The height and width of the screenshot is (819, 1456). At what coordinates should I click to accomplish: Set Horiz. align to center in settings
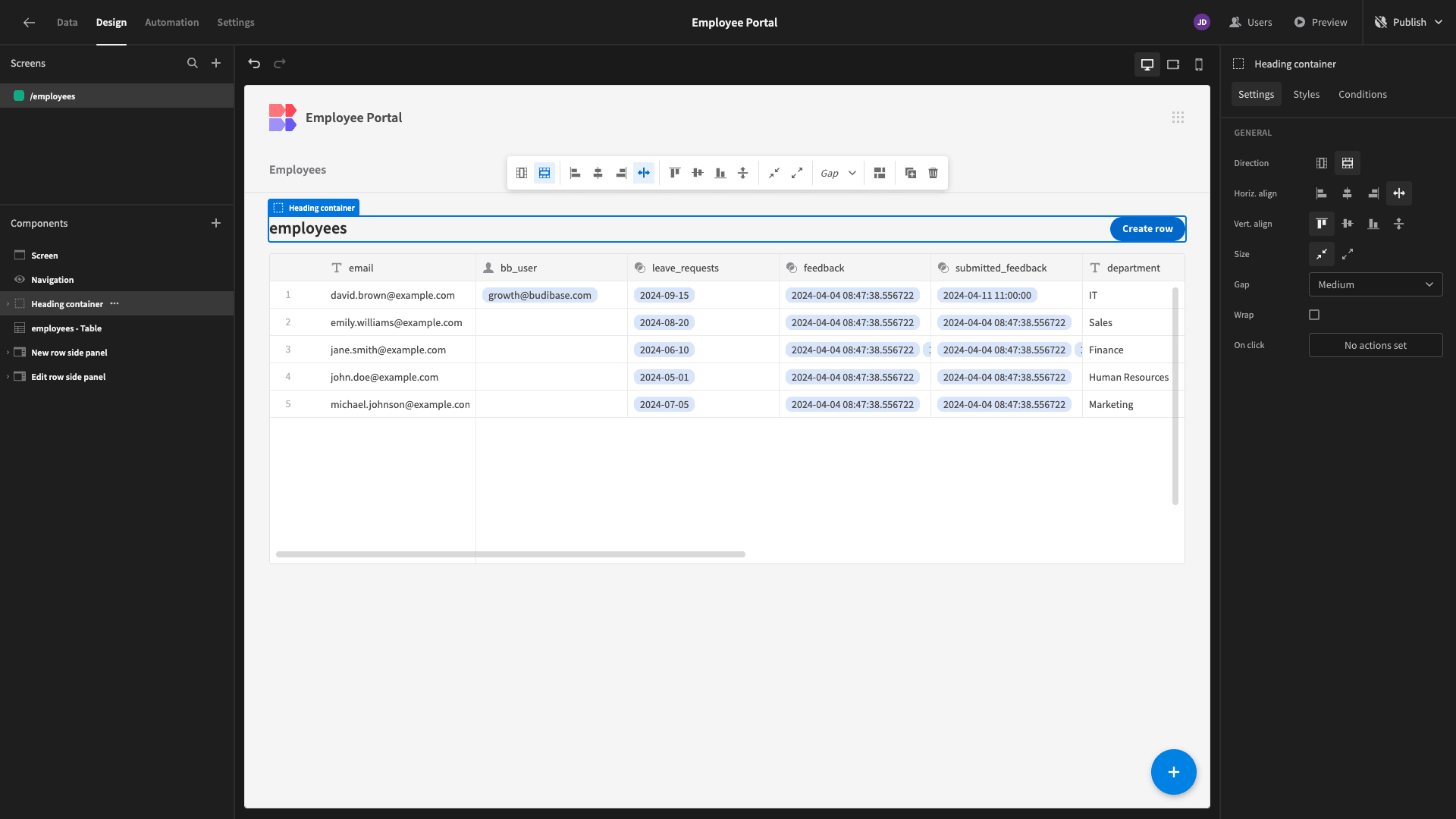point(1348,193)
